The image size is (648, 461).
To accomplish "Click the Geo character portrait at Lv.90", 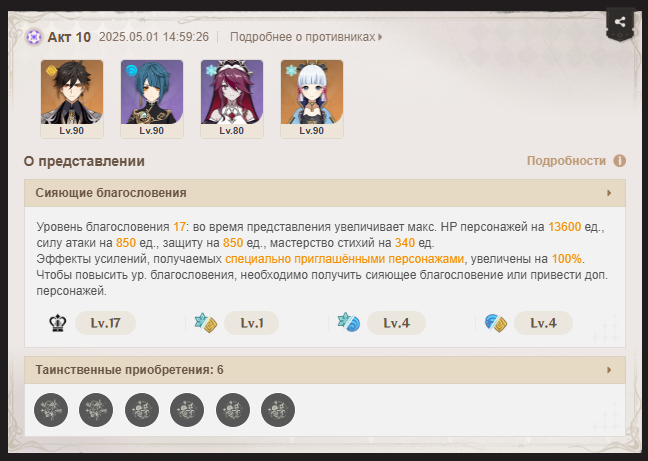I will (72, 99).
